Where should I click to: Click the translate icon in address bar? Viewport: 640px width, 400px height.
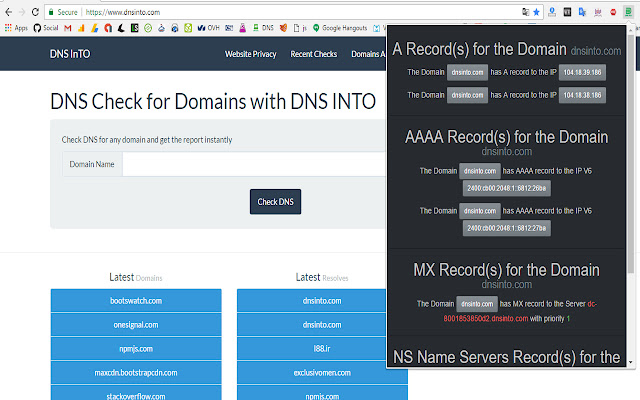(x=525, y=12)
